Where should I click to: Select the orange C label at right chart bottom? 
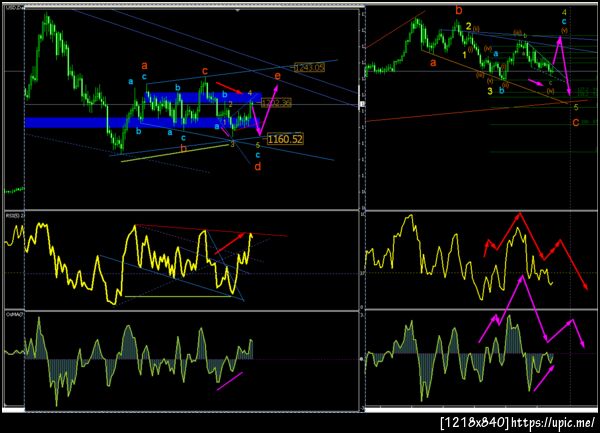click(576, 122)
